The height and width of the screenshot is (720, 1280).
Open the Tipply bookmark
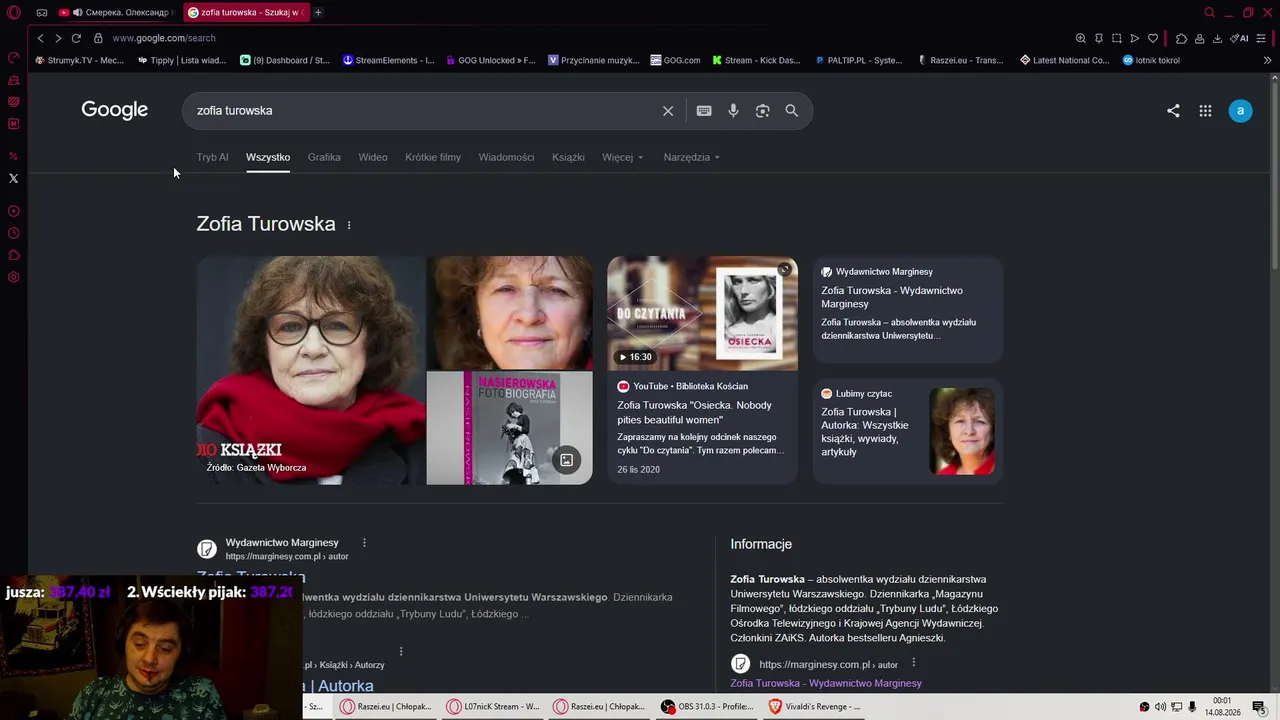coord(182,60)
